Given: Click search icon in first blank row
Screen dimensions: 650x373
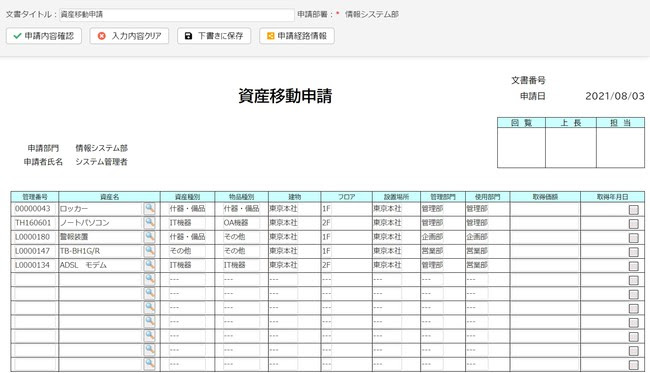Looking at the screenshot, I should click(x=150, y=279).
